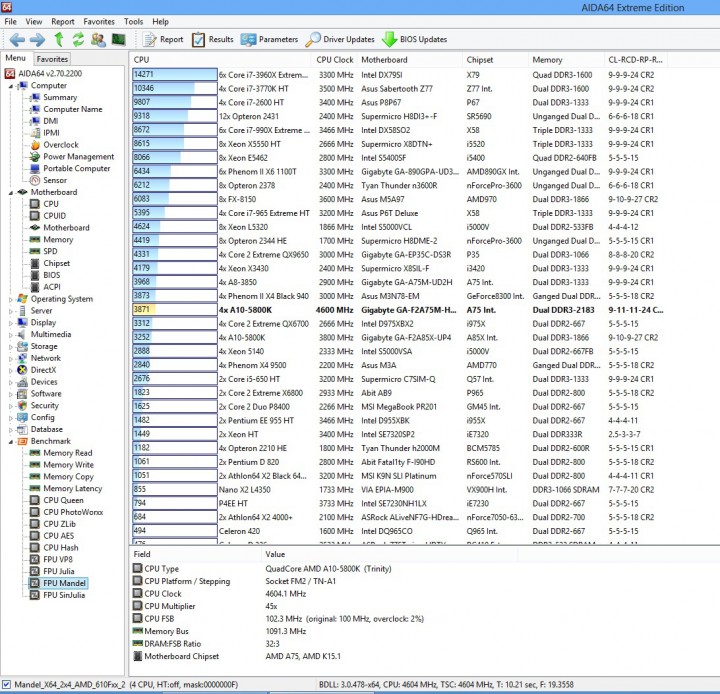Image resolution: width=720 pixels, height=694 pixels.
Task: Open the Report menu
Action: (x=62, y=22)
